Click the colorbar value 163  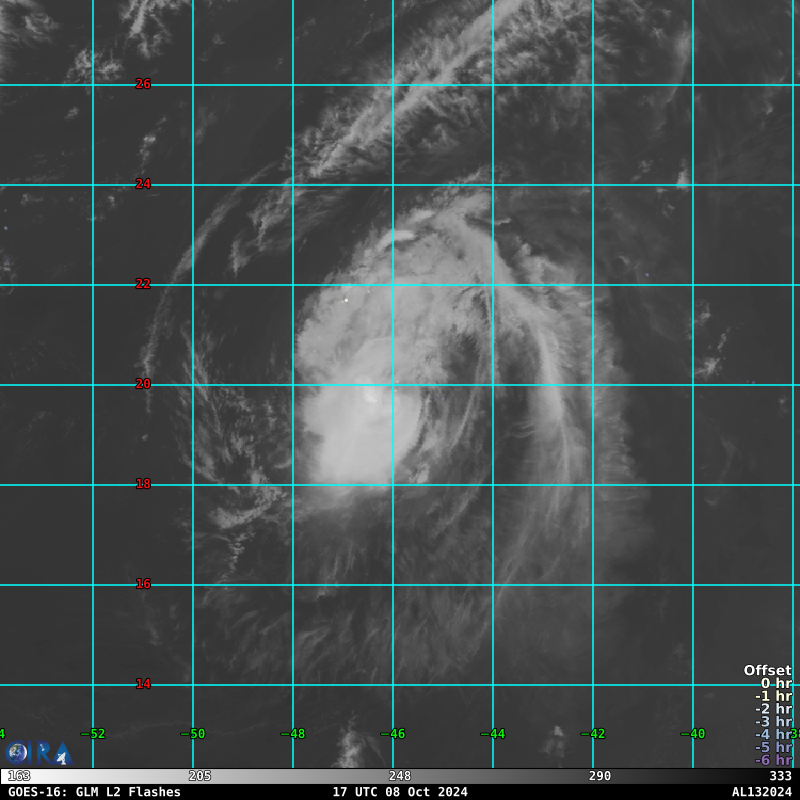19,776
